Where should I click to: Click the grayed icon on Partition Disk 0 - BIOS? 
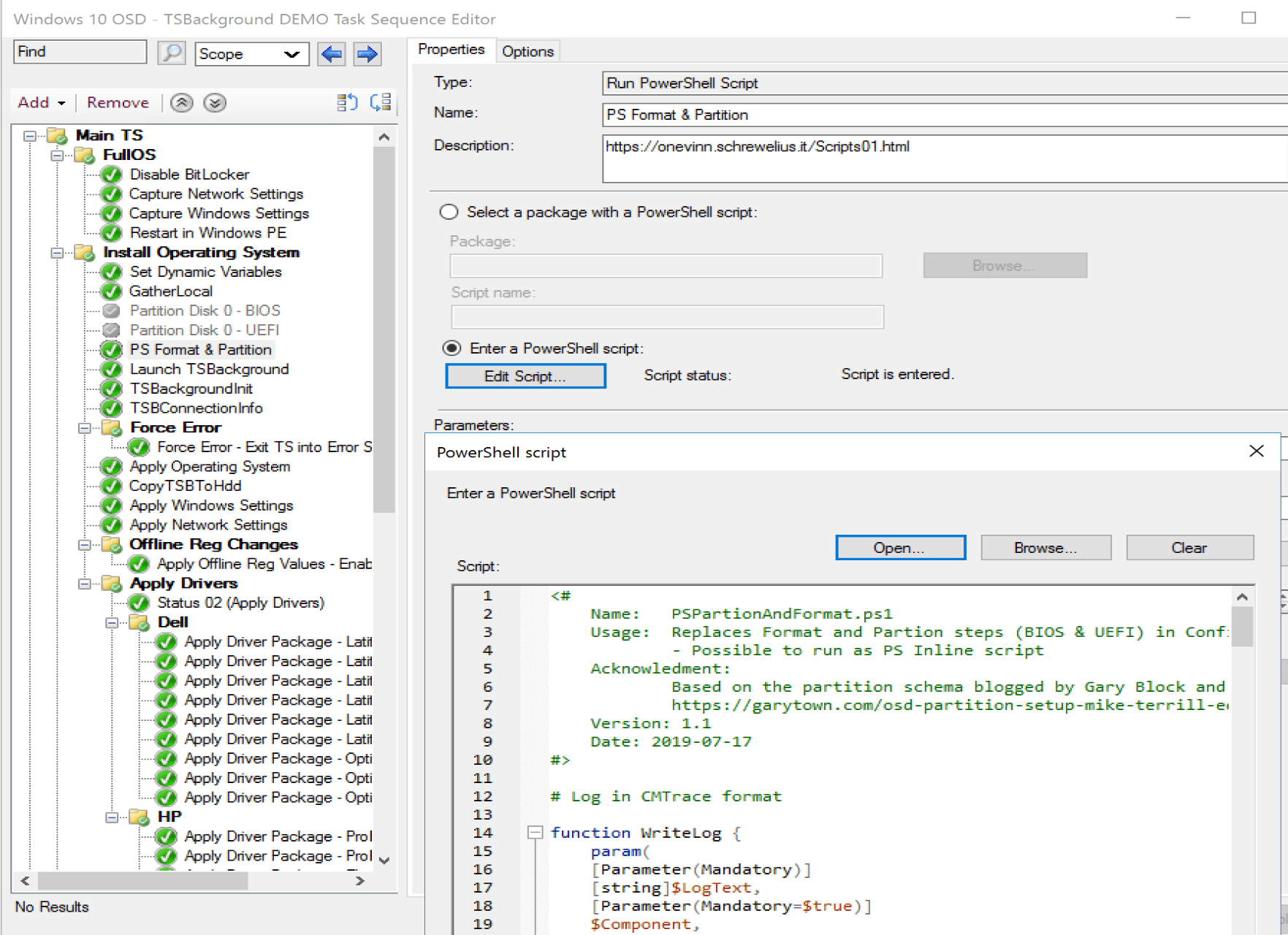pos(111,310)
